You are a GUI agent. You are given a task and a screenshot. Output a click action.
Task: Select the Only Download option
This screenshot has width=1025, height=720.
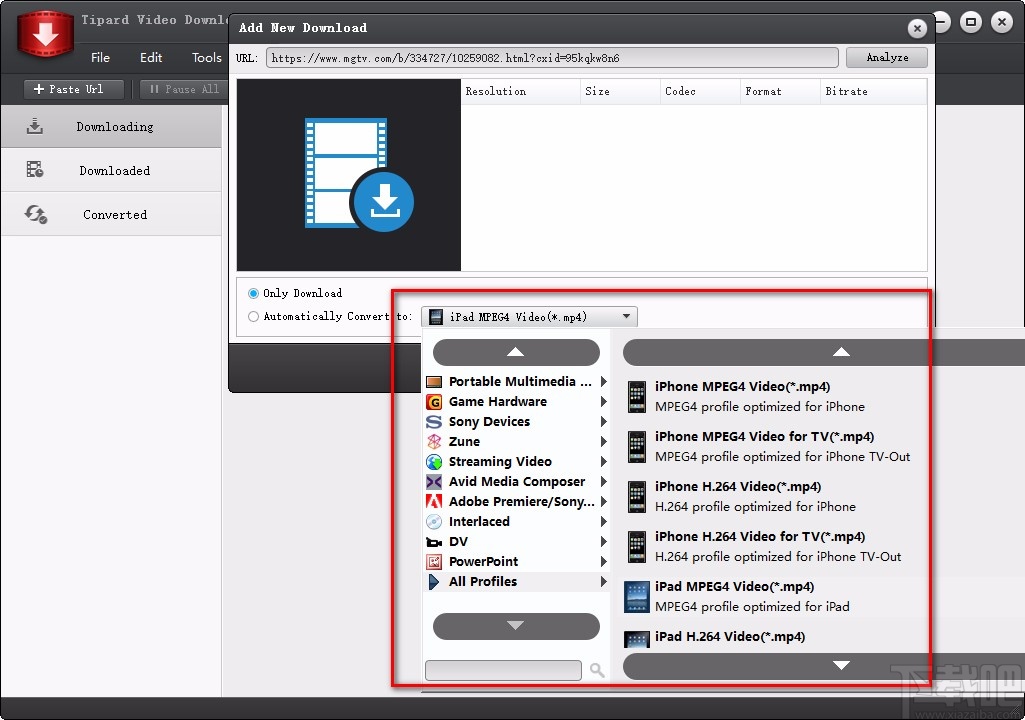click(254, 293)
